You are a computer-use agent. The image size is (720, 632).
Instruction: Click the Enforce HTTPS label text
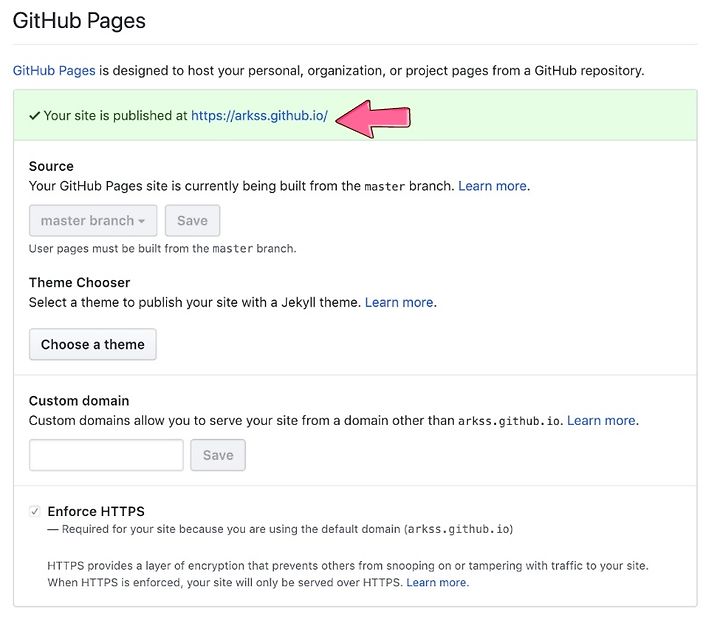pyautogui.click(x=96, y=511)
